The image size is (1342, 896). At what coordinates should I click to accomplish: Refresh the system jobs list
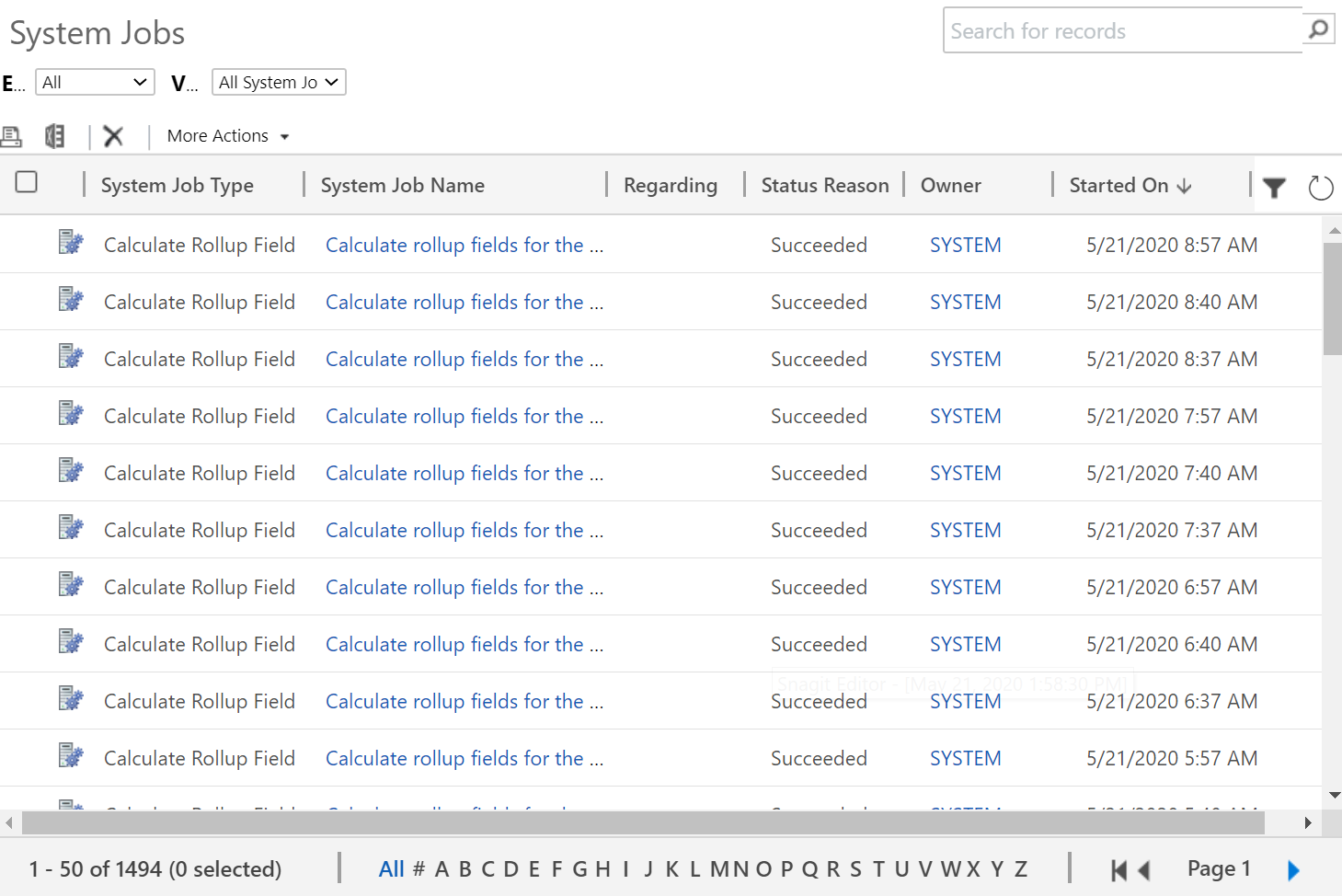pyautogui.click(x=1321, y=187)
